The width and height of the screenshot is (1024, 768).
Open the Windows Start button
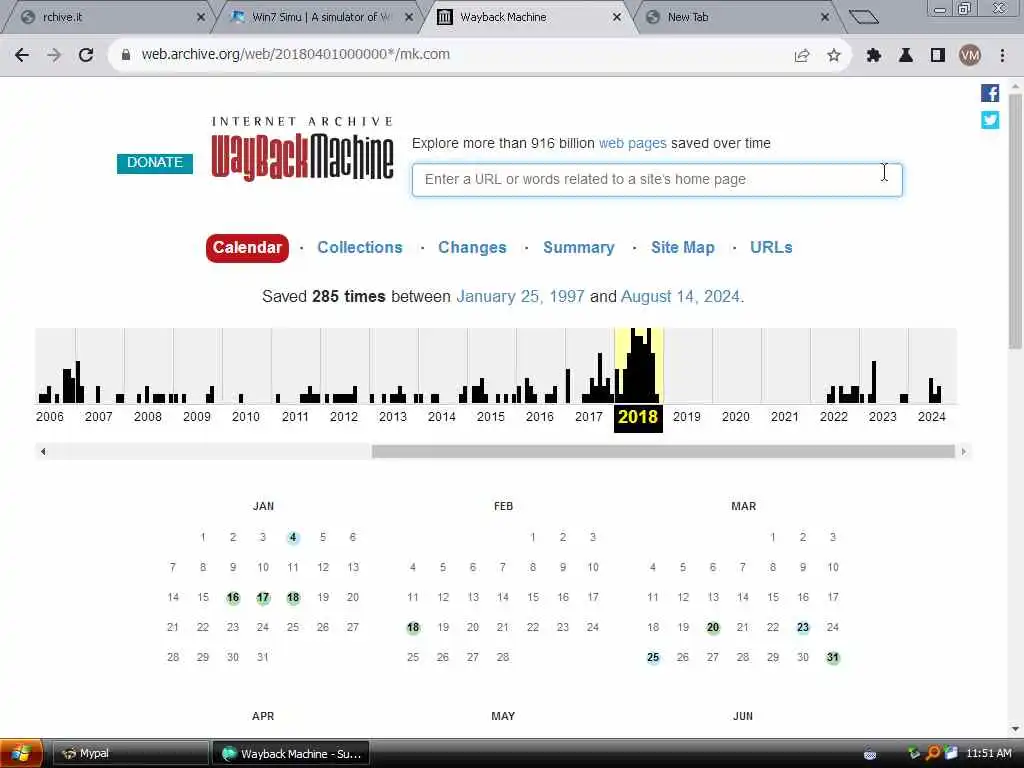[21, 754]
